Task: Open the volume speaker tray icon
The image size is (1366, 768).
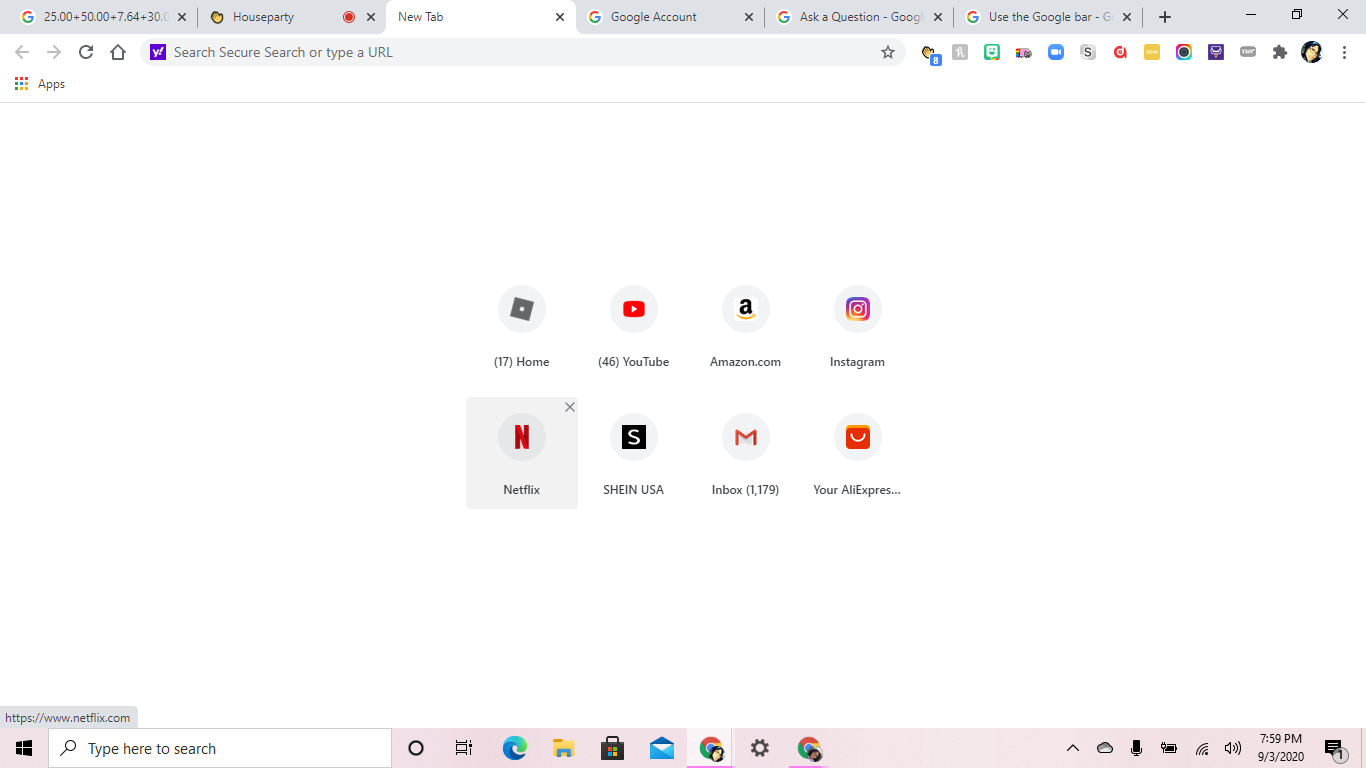Action: click(x=1233, y=748)
